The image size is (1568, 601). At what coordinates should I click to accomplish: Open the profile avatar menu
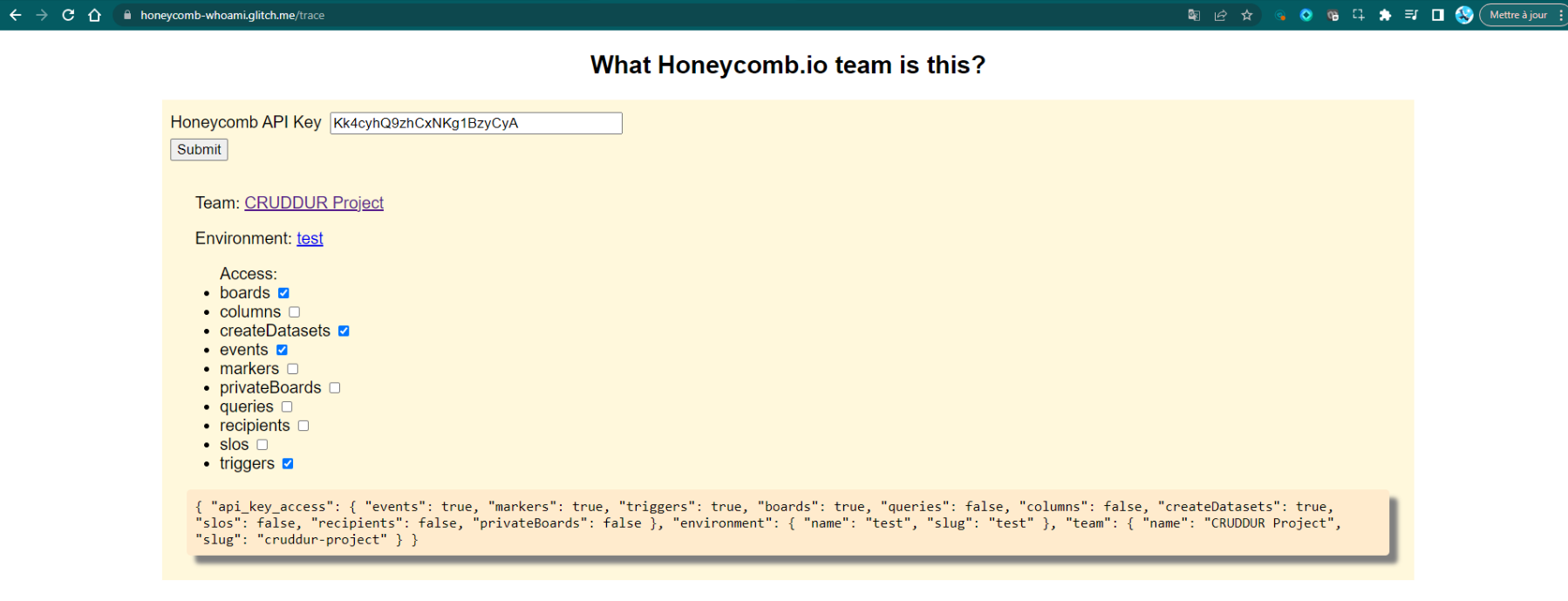coord(1464,15)
